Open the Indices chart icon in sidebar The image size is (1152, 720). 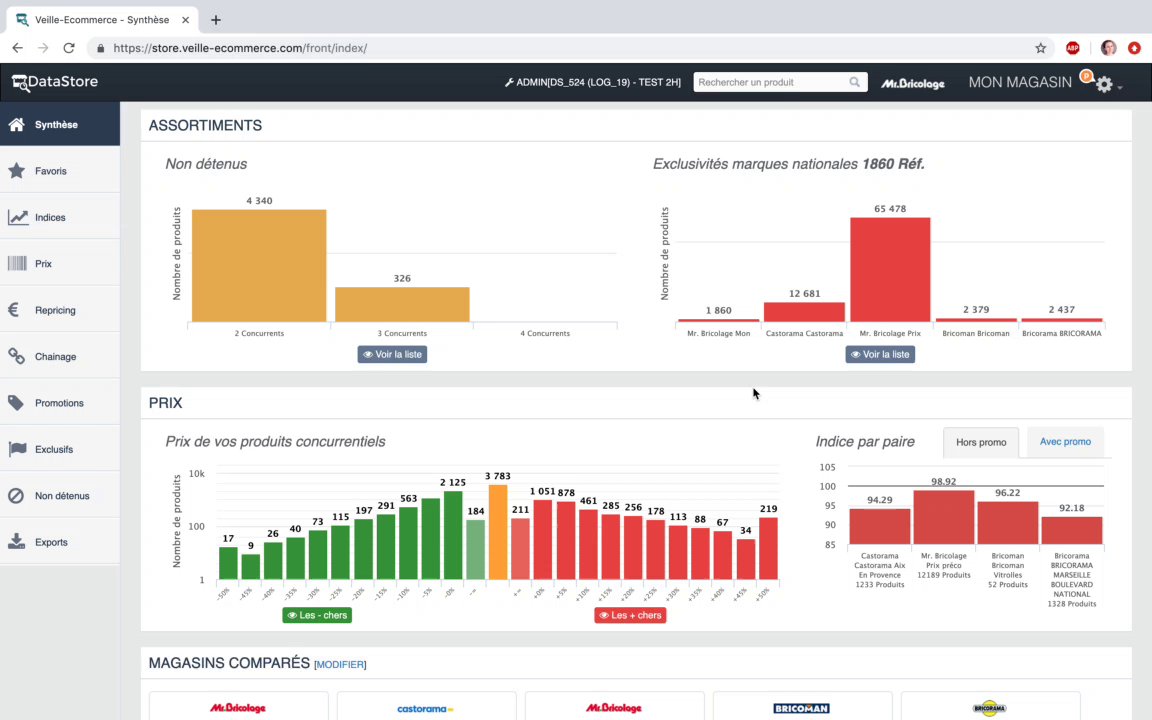tap(18, 217)
